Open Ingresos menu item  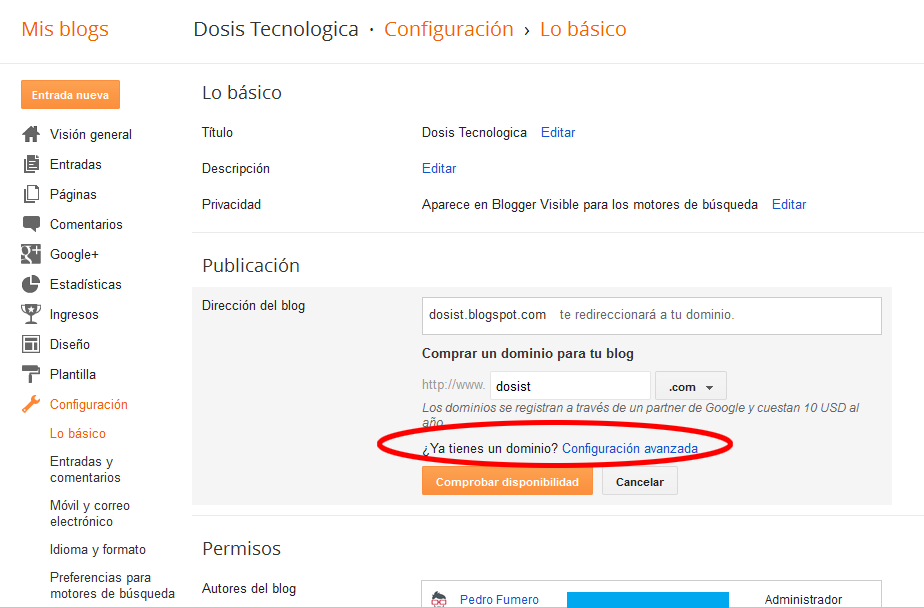[x=74, y=315]
